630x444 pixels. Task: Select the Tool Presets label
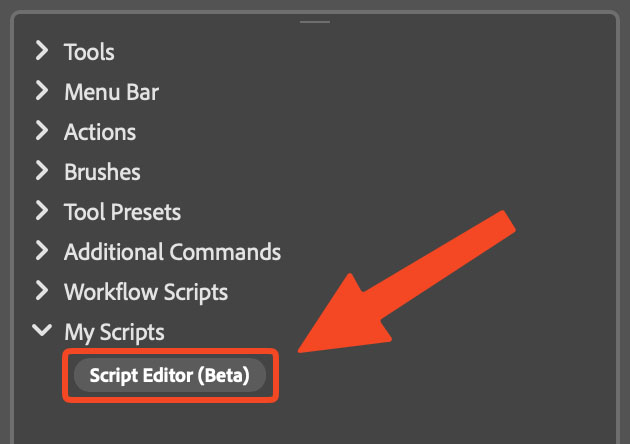[123, 212]
